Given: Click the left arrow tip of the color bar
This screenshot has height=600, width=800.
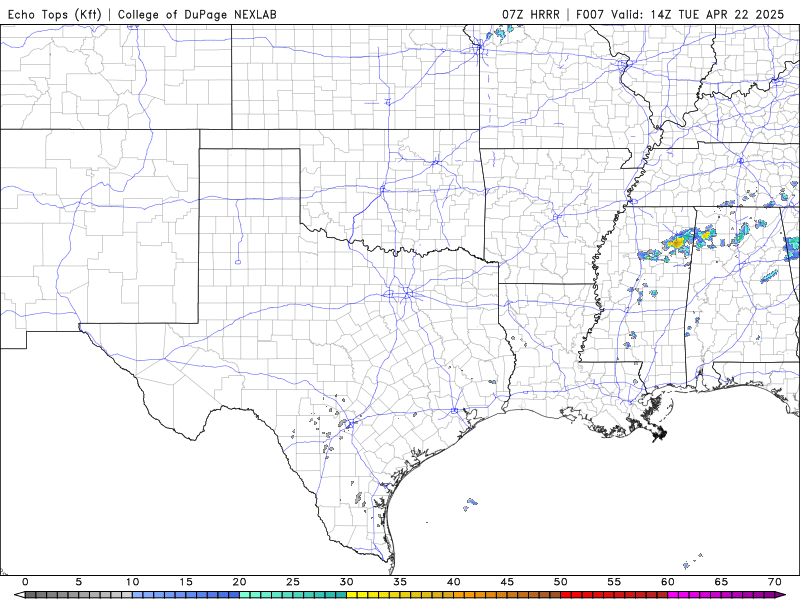Looking at the screenshot, I should [19, 595].
